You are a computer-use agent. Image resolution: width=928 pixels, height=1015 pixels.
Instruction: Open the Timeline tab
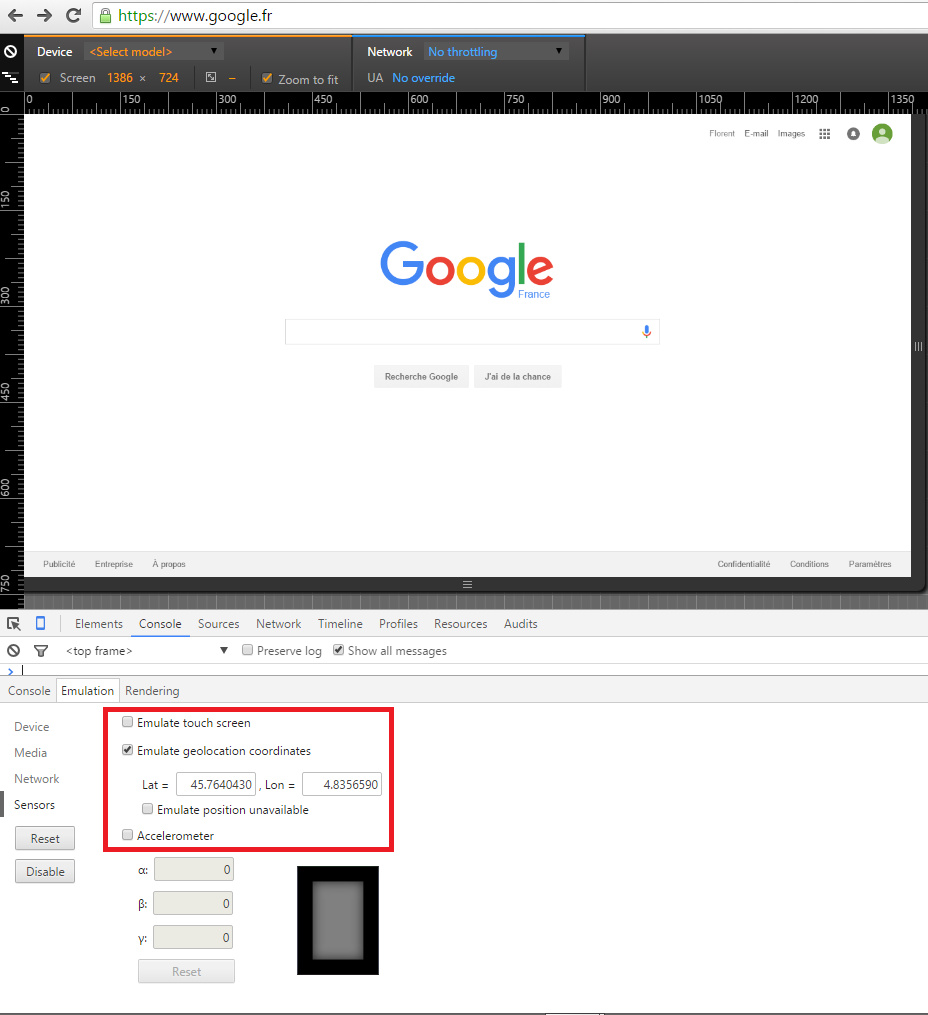click(x=340, y=624)
